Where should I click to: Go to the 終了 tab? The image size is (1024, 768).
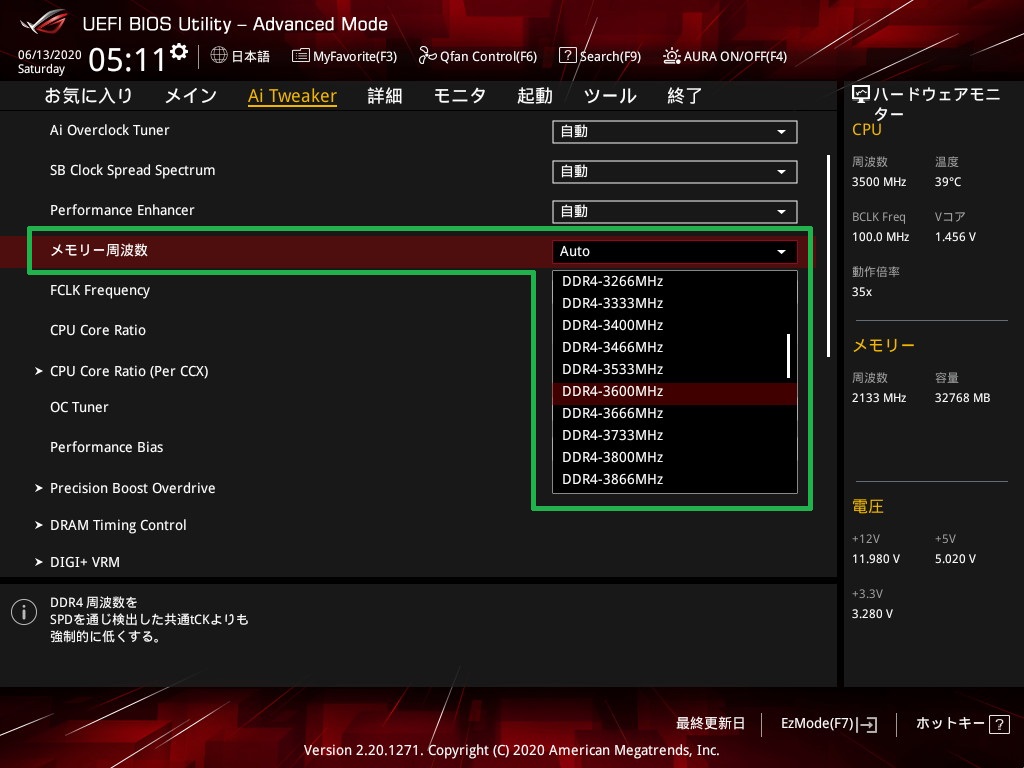click(684, 96)
